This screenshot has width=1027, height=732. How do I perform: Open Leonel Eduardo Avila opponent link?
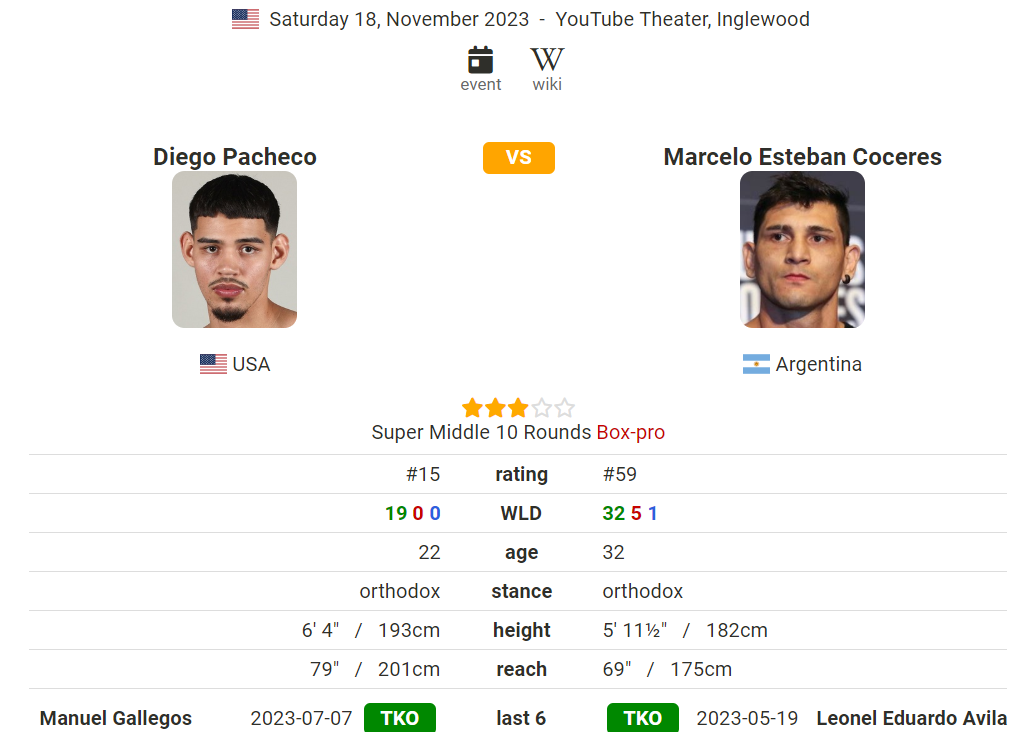pyautogui.click(x=912, y=718)
